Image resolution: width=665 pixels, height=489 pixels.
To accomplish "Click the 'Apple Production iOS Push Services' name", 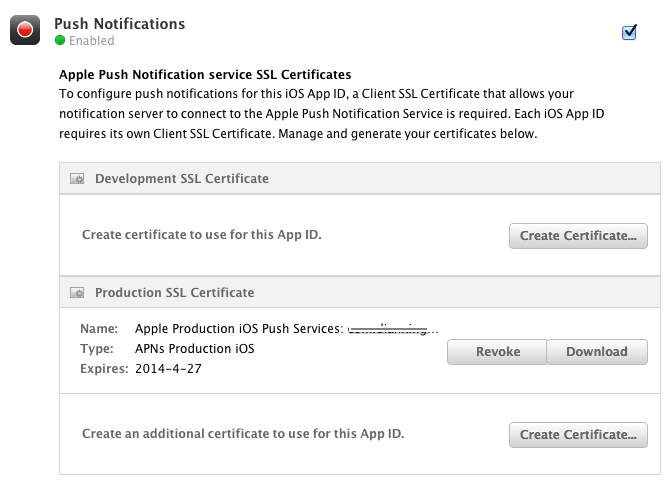I will point(287,329).
